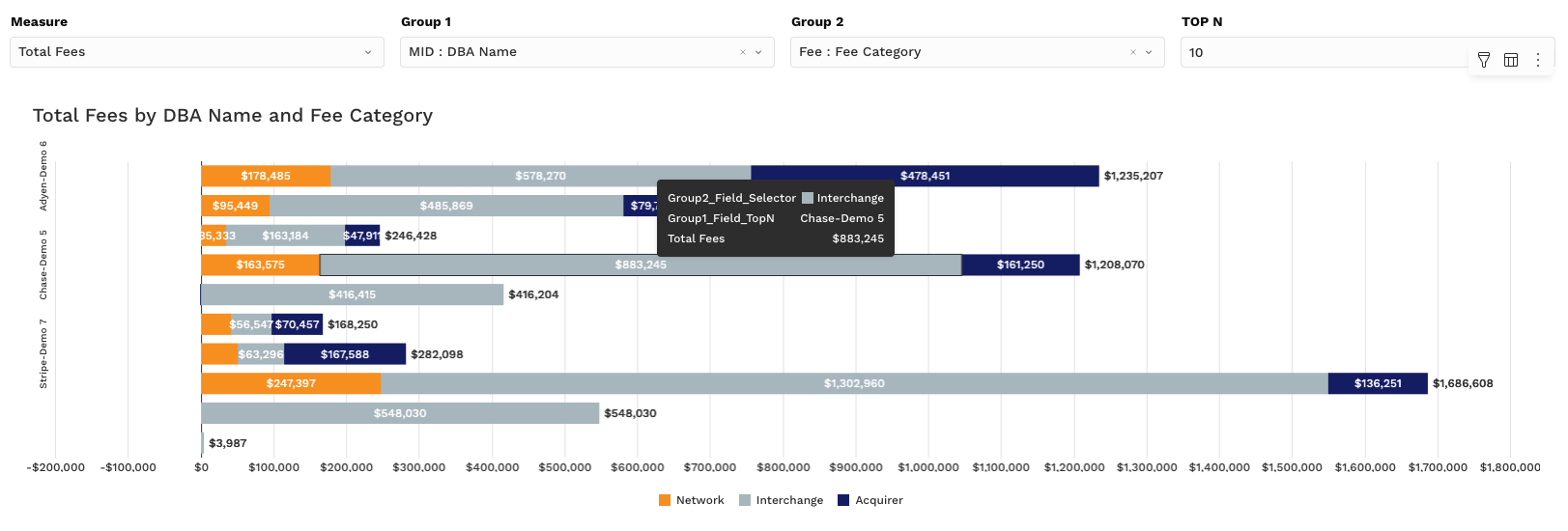1568x531 pixels.
Task: Click the table view icon
Action: (1511, 60)
